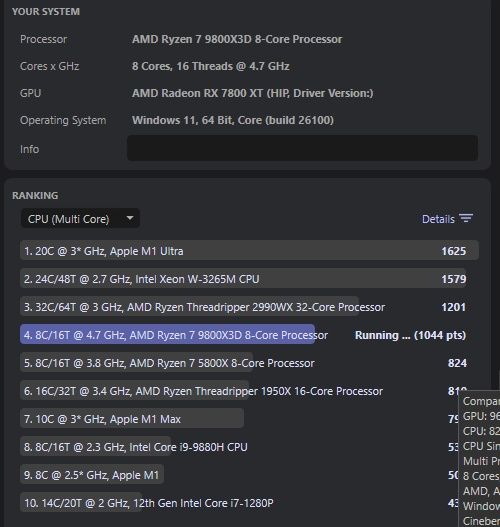
Task: Select the Apple M1 Ultra ranking row
Action: [249, 251]
